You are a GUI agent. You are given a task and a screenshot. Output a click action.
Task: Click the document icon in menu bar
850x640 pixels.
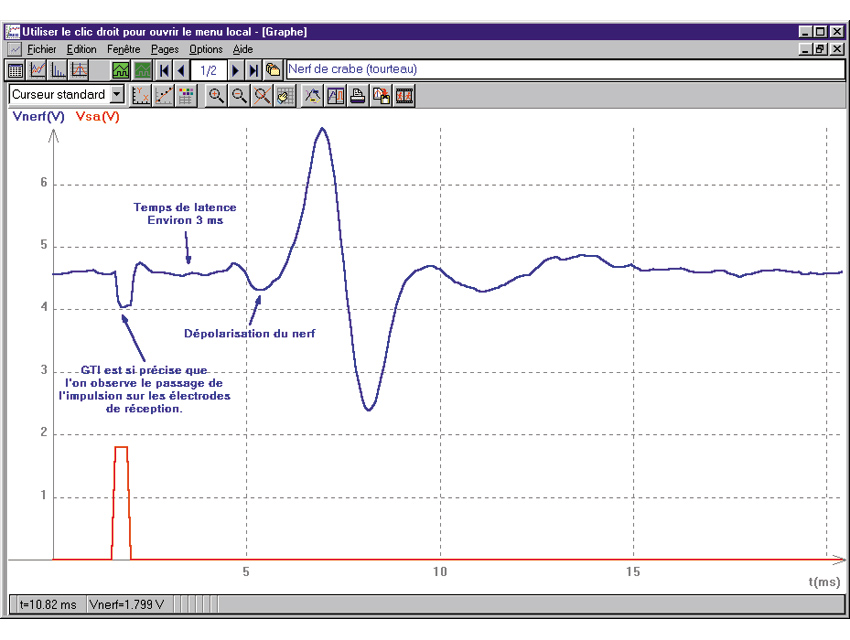pos(15,49)
